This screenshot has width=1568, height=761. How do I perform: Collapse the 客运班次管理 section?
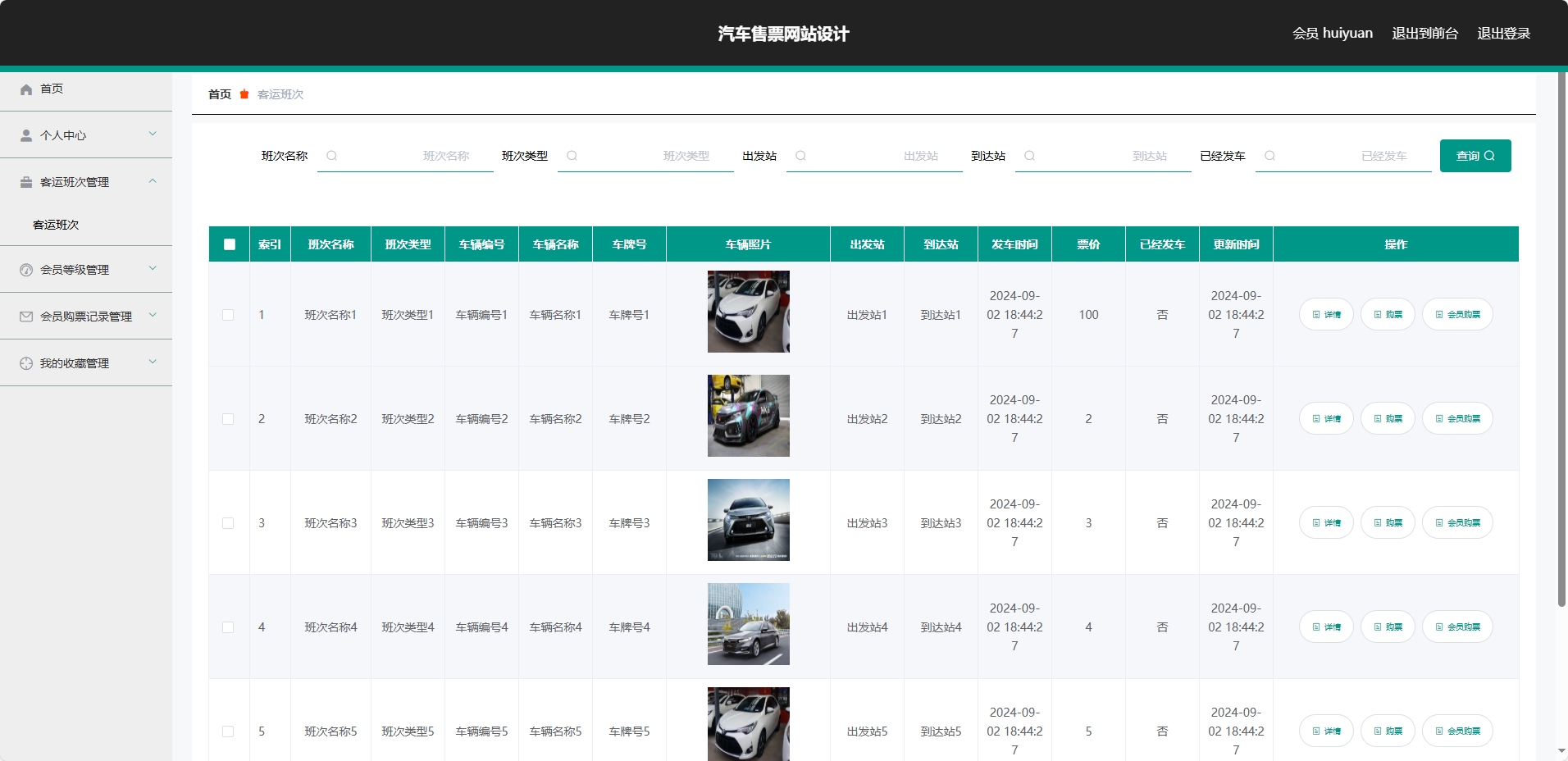point(153,182)
